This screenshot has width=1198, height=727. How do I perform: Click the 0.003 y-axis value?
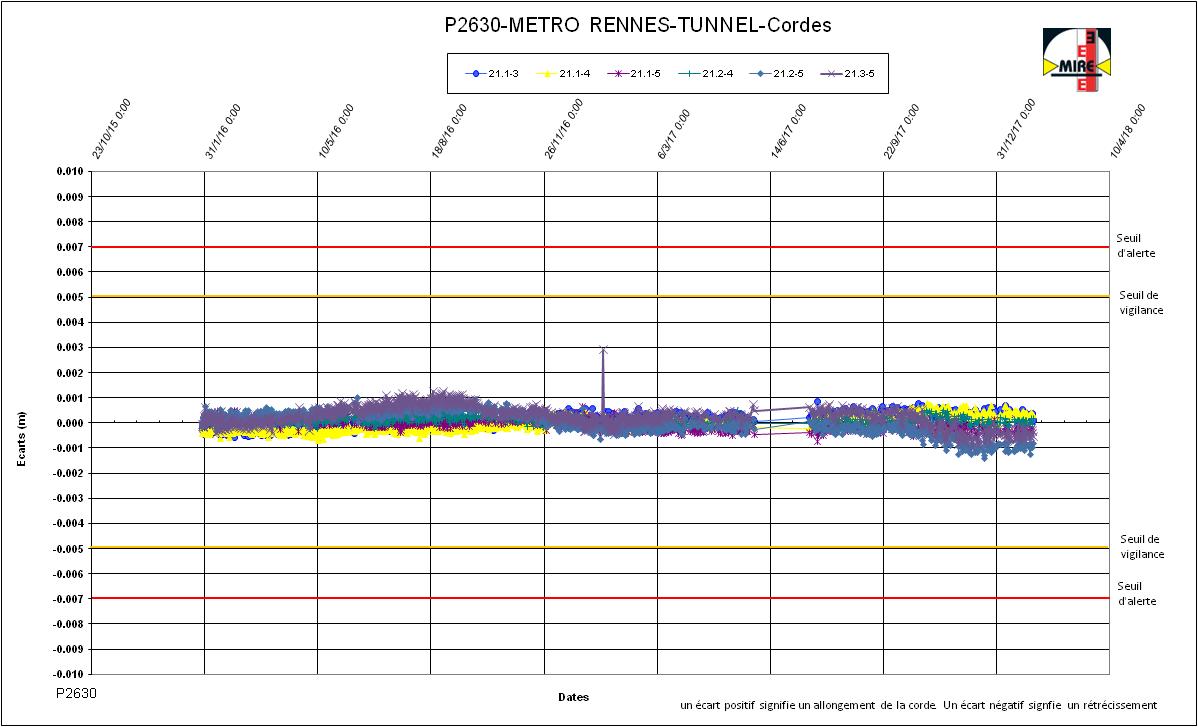(69, 347)
